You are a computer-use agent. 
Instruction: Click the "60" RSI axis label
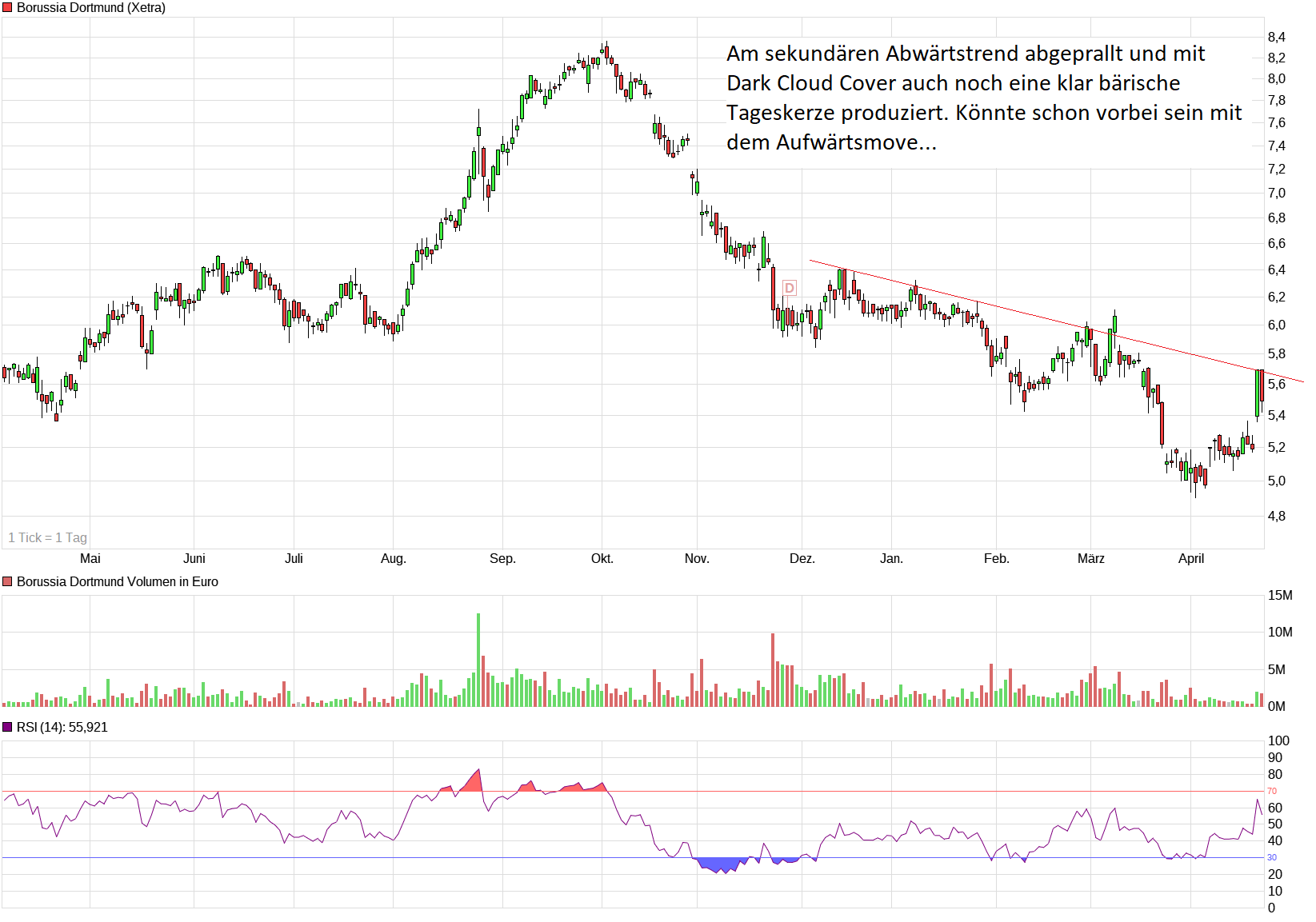pyautogui.click(x=1275, y=808)
